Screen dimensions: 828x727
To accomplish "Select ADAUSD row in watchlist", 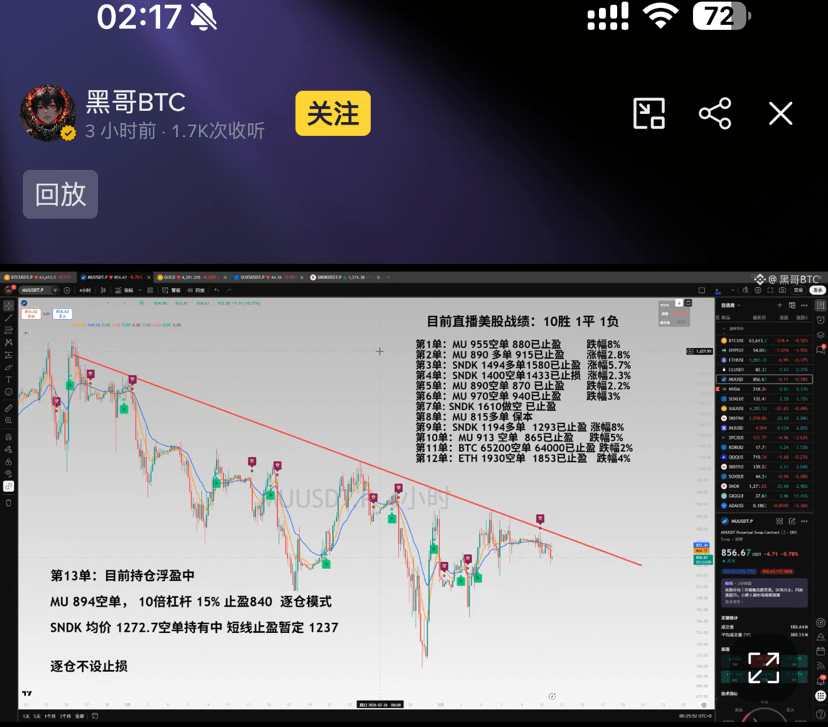I will coord(764,505).
